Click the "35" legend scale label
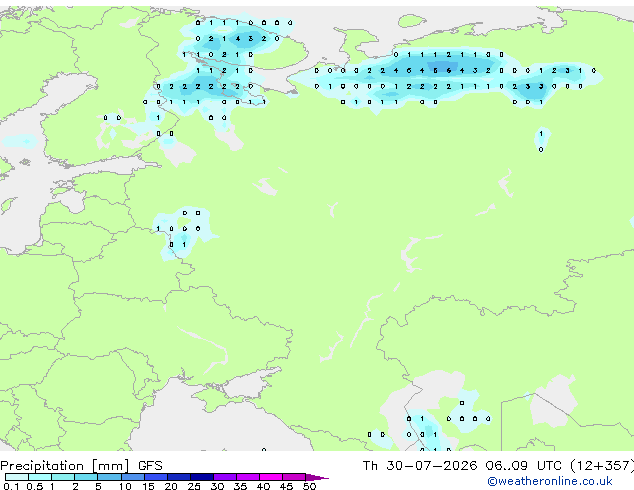Screen dimensions: 634x490 pyautogui.click(x=240, y=486)
